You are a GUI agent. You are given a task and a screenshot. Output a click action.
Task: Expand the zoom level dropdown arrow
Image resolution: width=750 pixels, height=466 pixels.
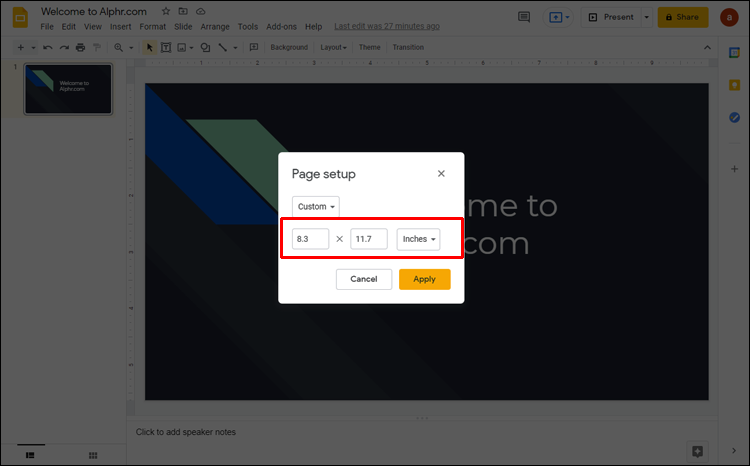click(131, 47)
